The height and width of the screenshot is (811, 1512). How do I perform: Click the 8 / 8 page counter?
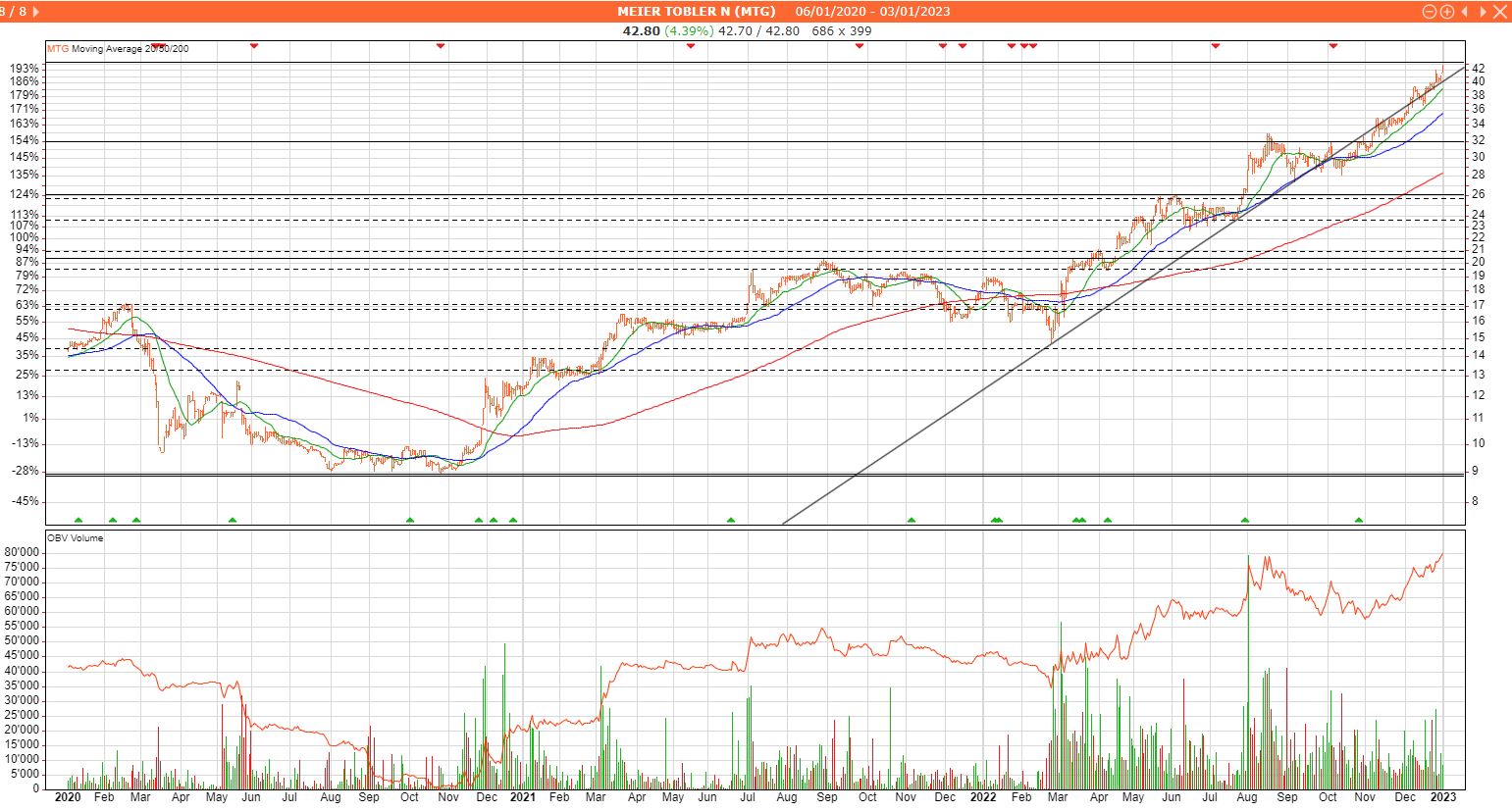click(14, 12)
